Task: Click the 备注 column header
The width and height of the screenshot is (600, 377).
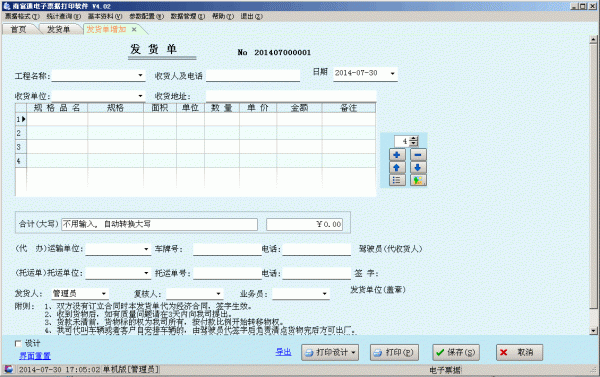Action: coord(349,108)
